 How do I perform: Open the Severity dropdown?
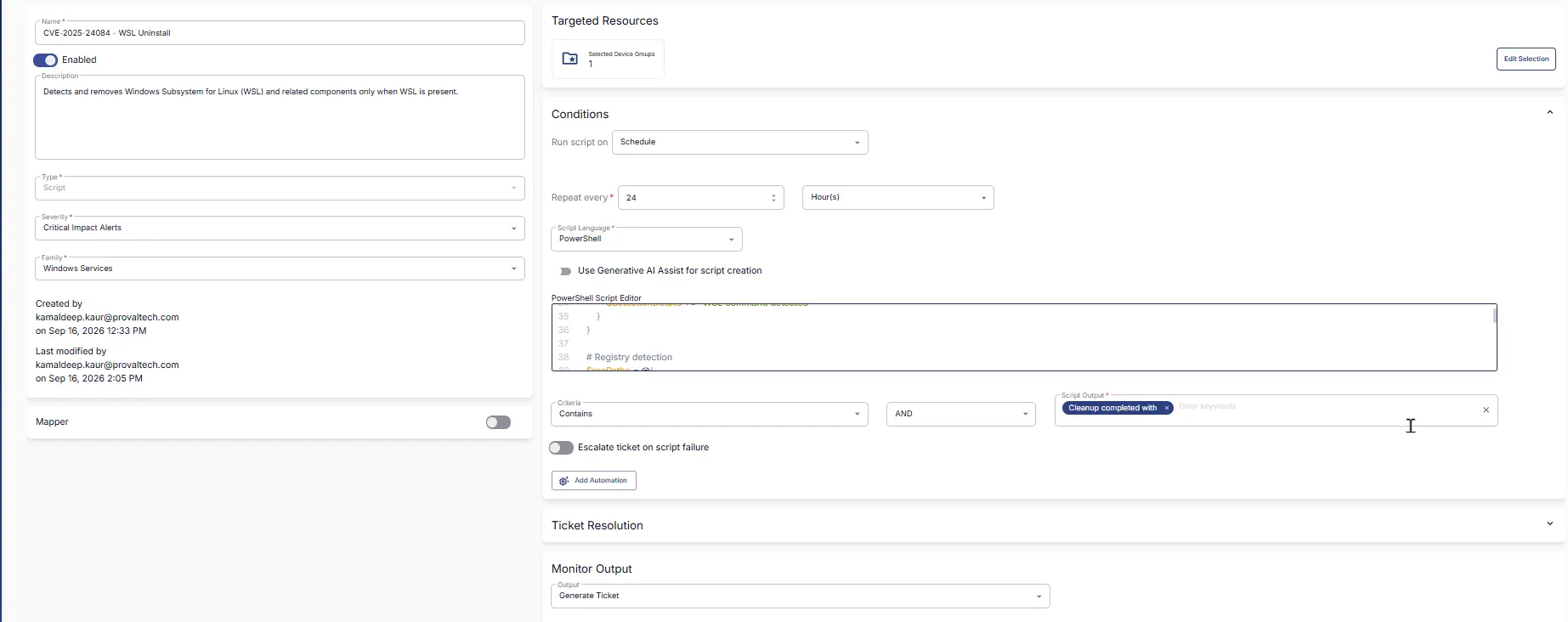[280, 228]
